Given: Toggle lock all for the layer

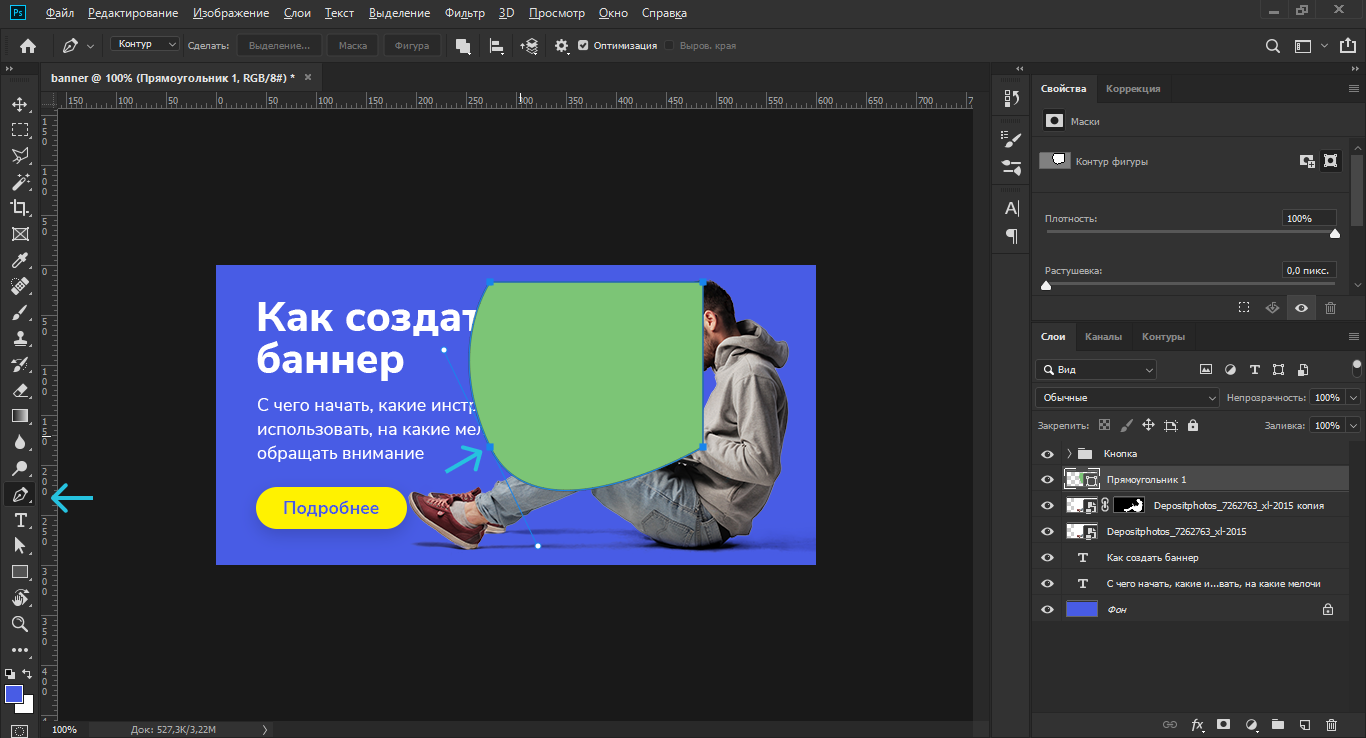Looking at the screenshot, I should tap(1193, 425).
